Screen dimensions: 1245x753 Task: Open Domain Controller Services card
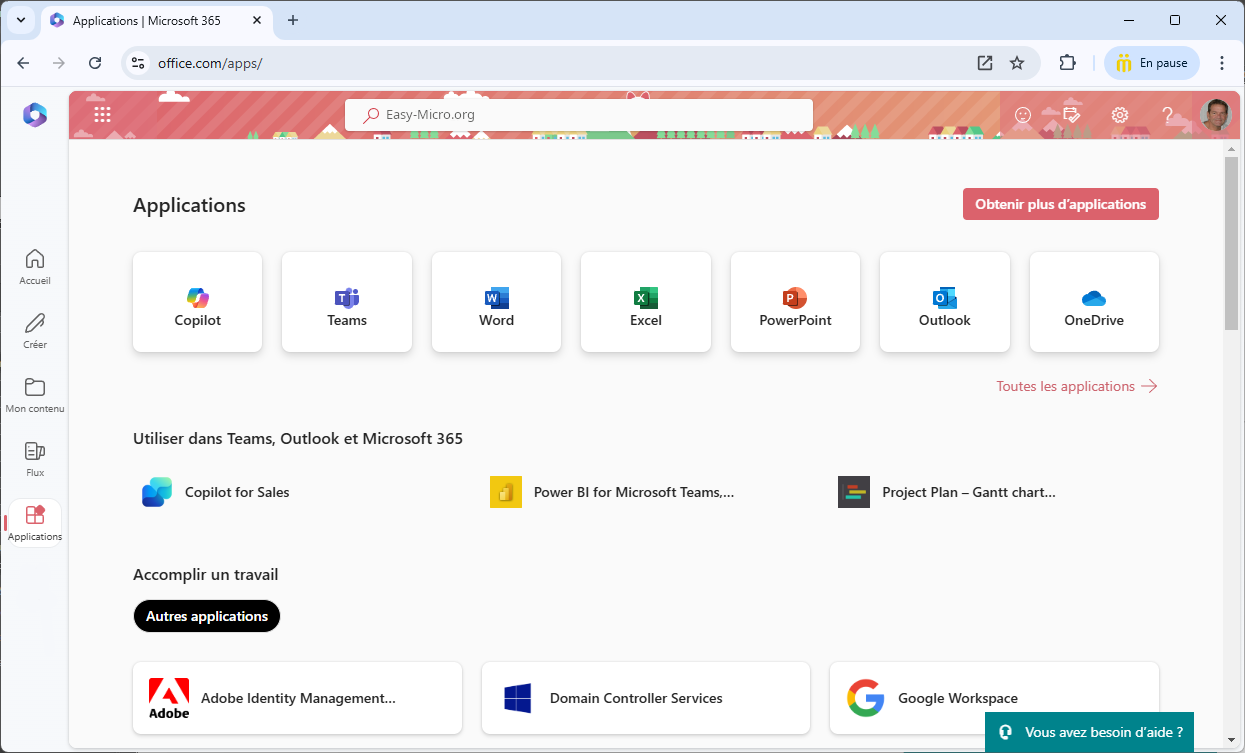pyautogui.click(x=646, y=698)
